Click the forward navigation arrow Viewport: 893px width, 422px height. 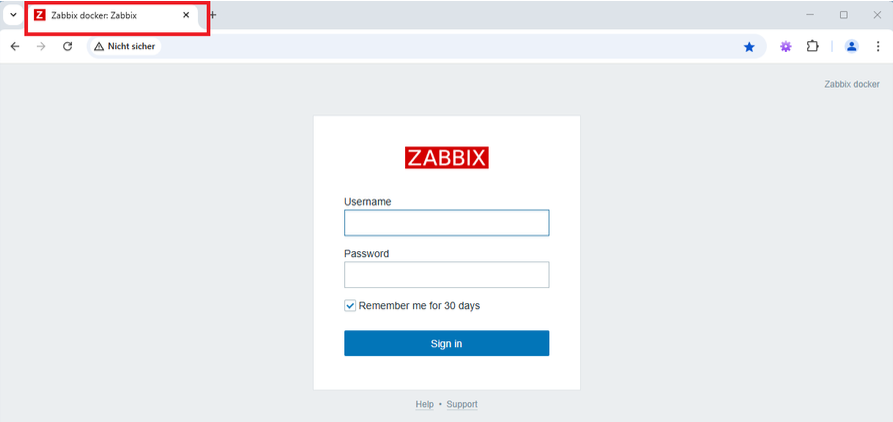pos(41,47)
